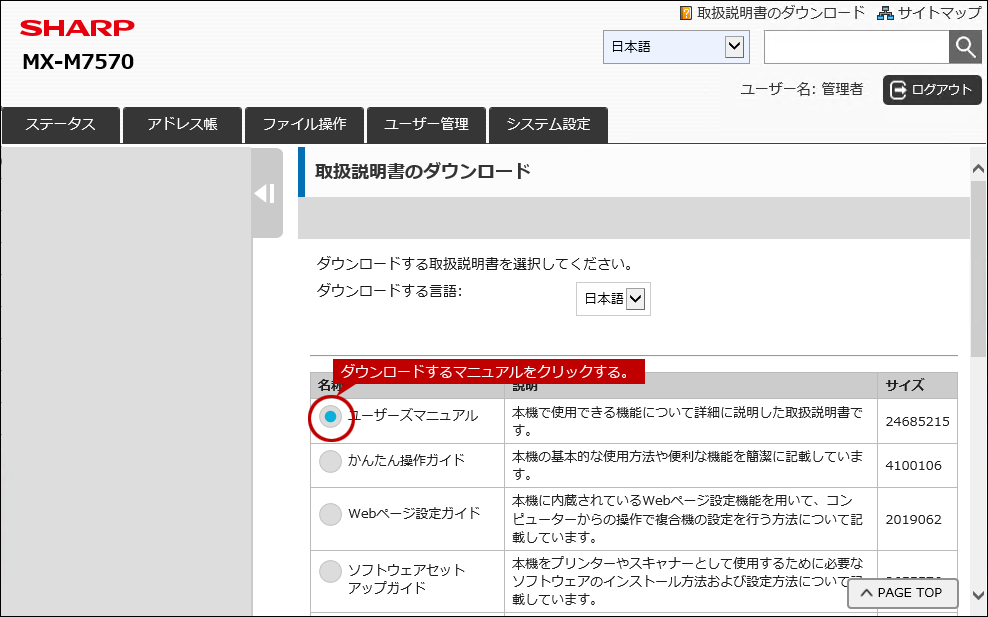Click the 取扱説明書のダウンロード page heading
988x617 pixels.
click(x=423, y=171)
